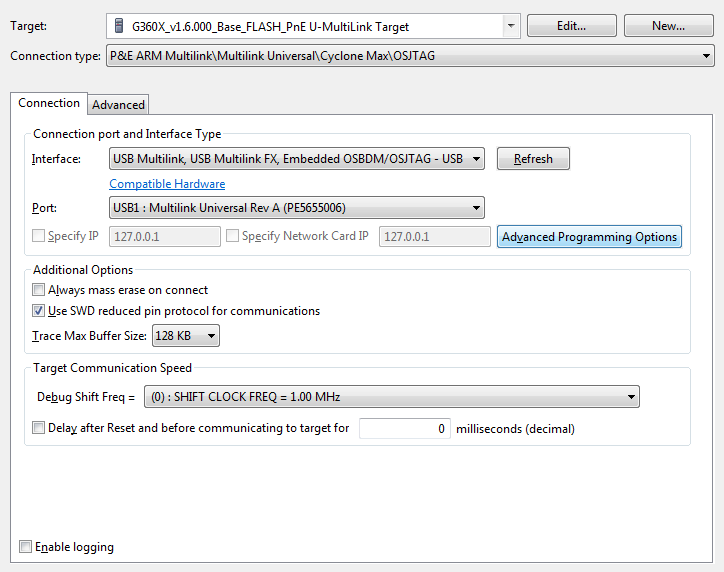This screenshot has height=572, width=724.
Task: Select the Connection tab
Action: coord(49,103)
